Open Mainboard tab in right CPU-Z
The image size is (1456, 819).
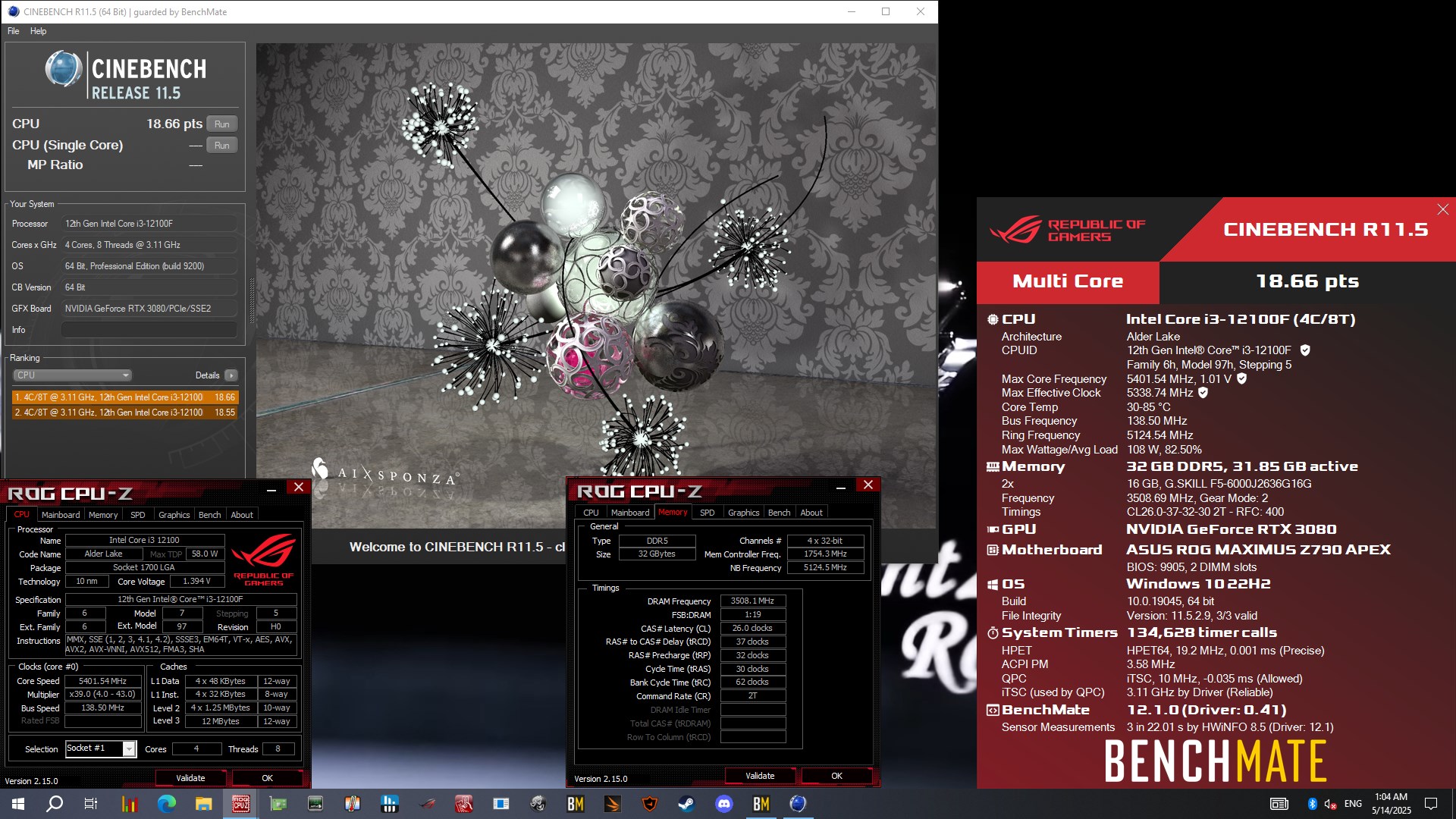630,513
